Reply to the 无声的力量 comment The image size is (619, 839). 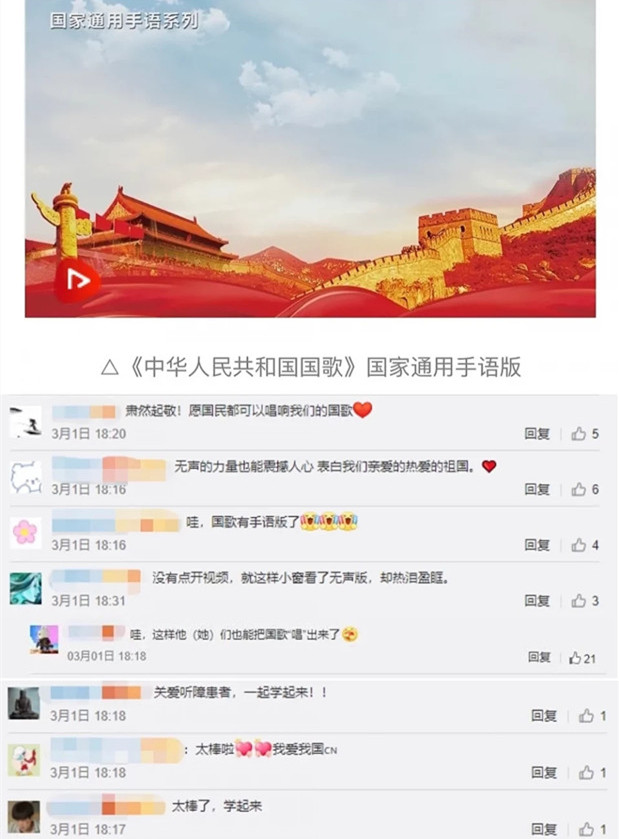pyautogui.click(x=537, y=489)
